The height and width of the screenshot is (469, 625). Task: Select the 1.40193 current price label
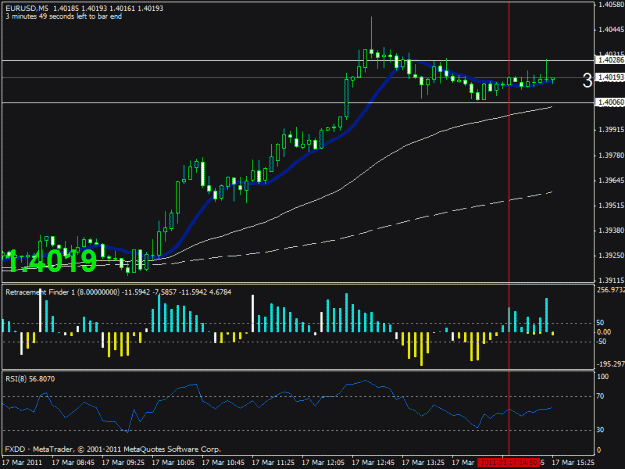coord(610,77)
